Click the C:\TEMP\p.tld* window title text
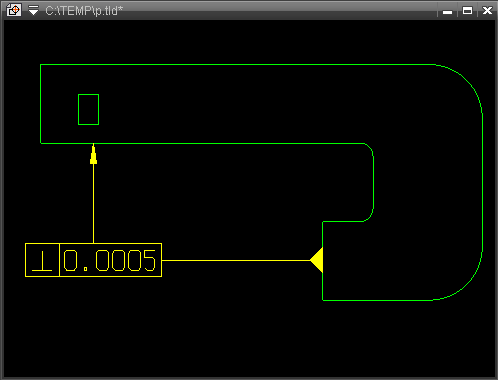Viewport: 498px width, 380px height. pyautogui.click(x=84, y=11)
